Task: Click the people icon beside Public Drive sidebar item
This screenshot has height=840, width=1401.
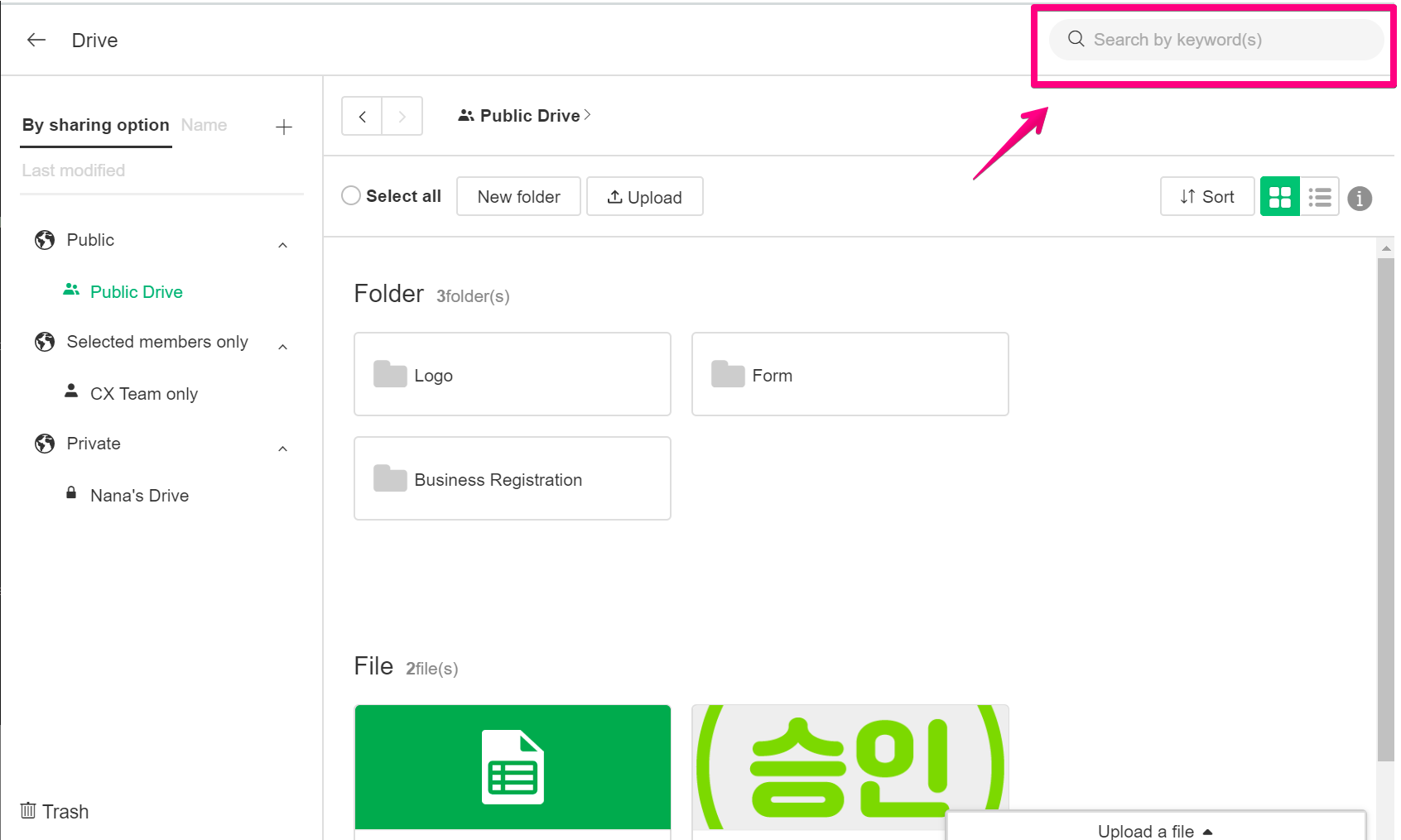Action: (x=71, y=290)
